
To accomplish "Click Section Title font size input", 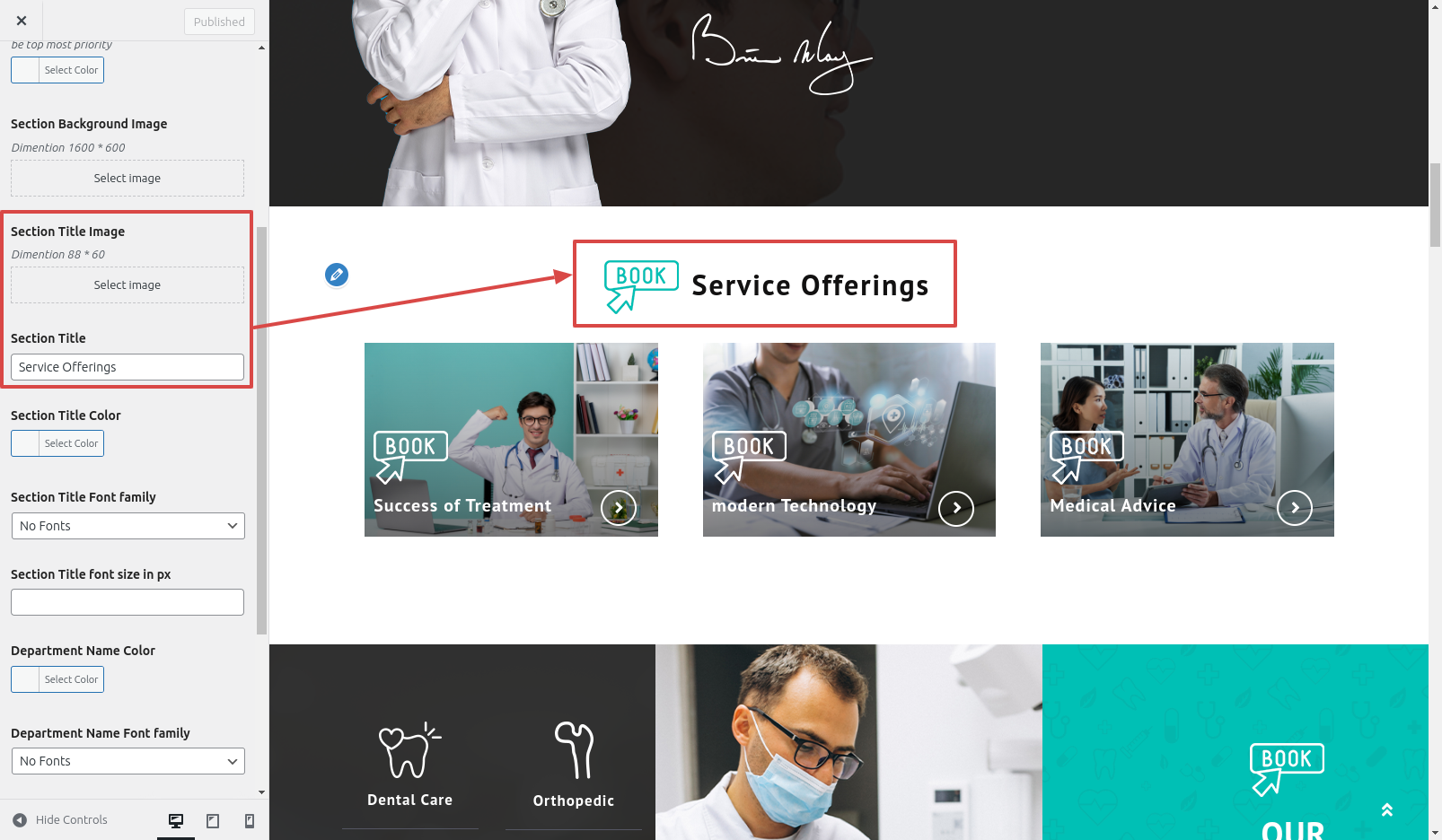I will point(127,602).
